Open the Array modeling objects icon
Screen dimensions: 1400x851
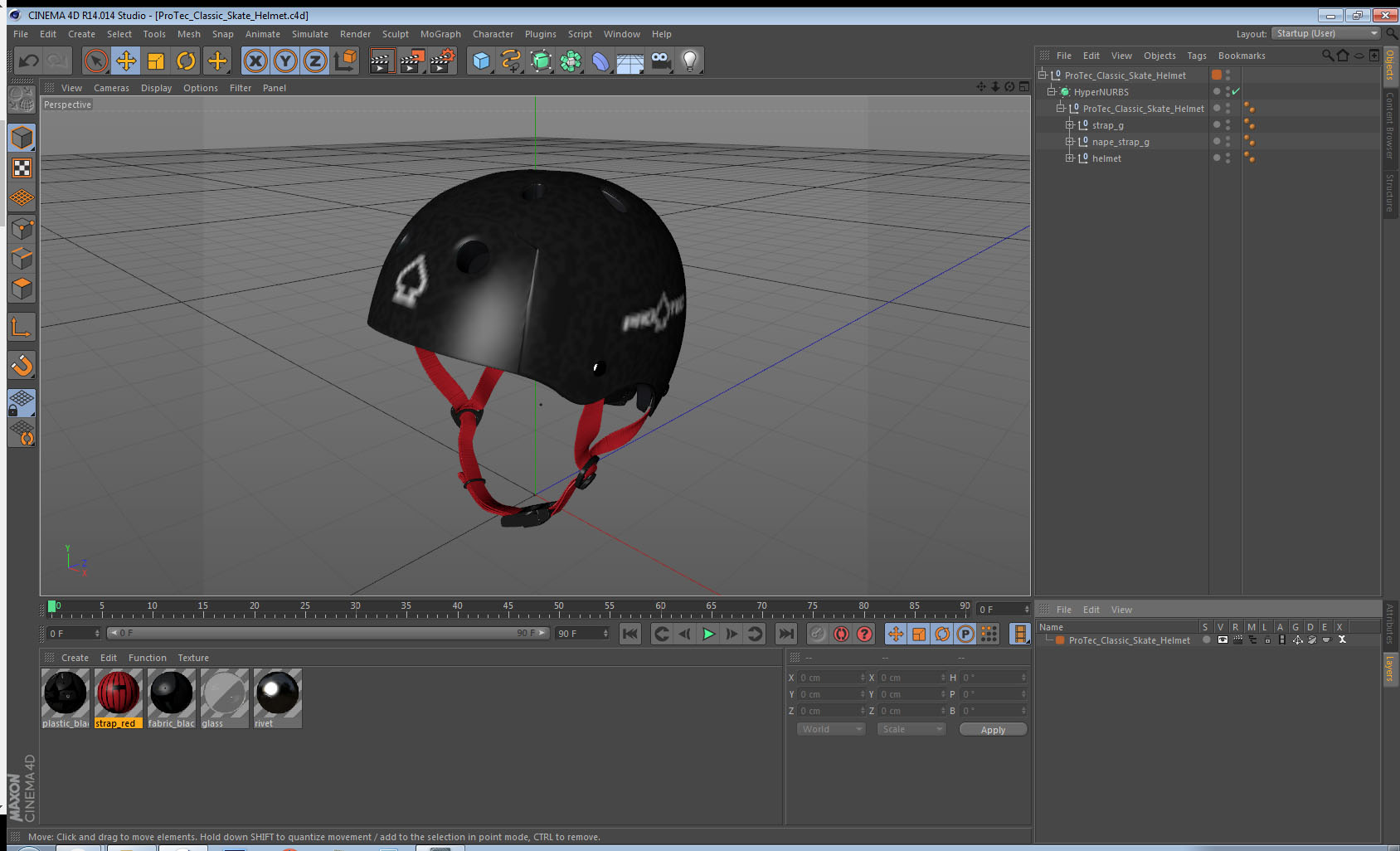(x=571, y=61)
